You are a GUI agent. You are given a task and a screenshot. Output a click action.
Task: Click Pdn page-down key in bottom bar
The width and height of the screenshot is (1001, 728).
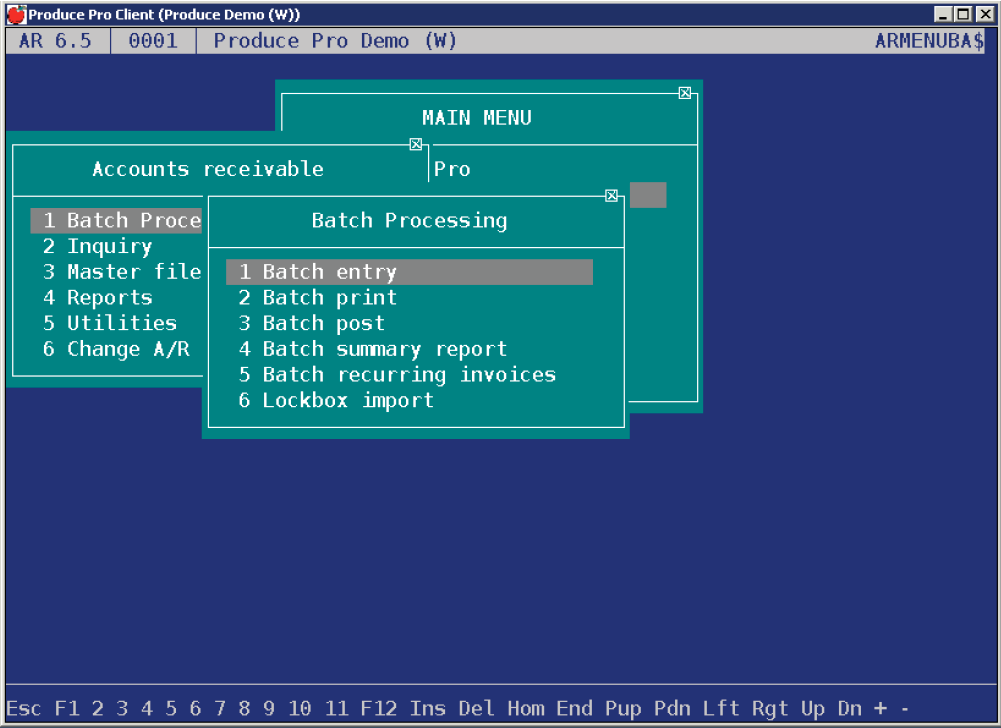[672, 708]
